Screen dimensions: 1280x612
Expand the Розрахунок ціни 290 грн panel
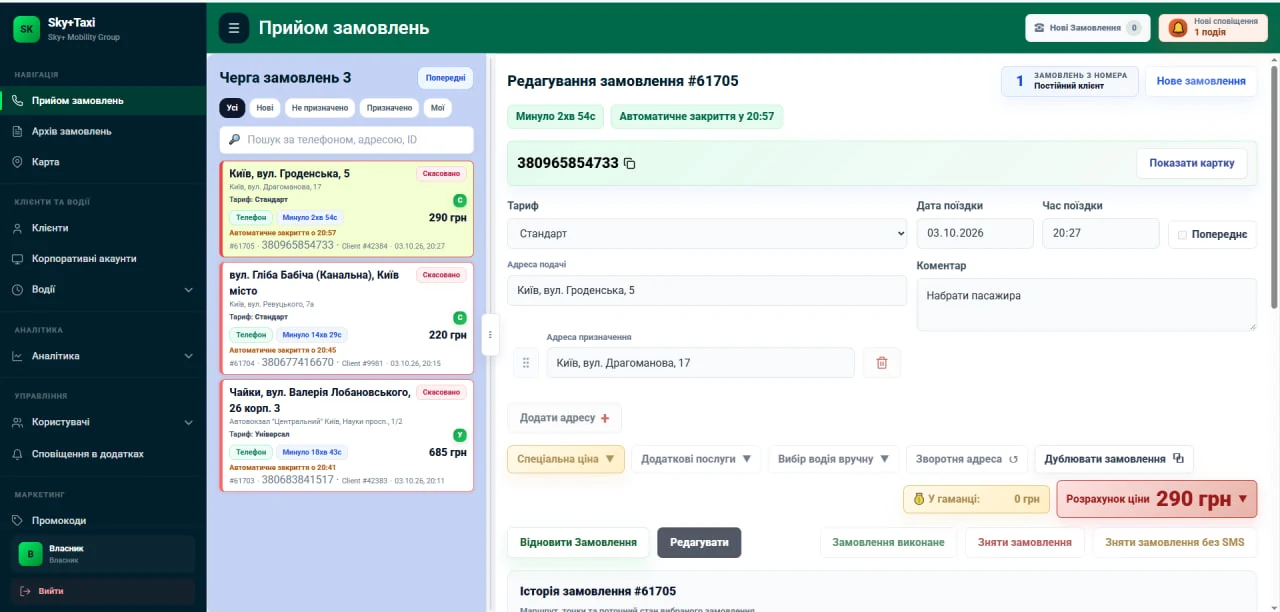tap(1157, 499)
